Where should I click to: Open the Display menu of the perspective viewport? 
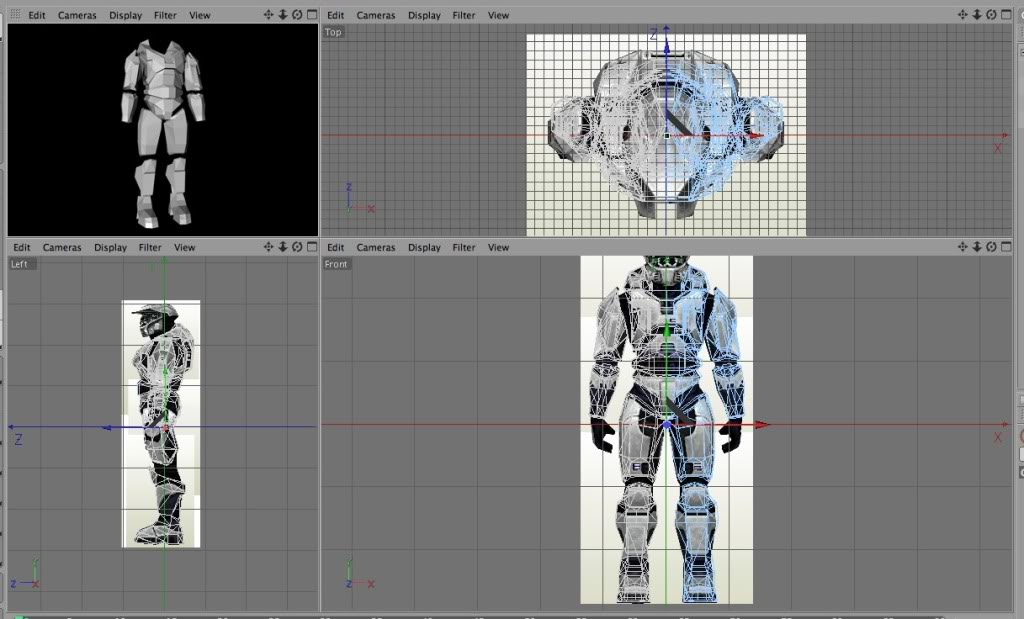pyautogui.click(x=124, y=15)
